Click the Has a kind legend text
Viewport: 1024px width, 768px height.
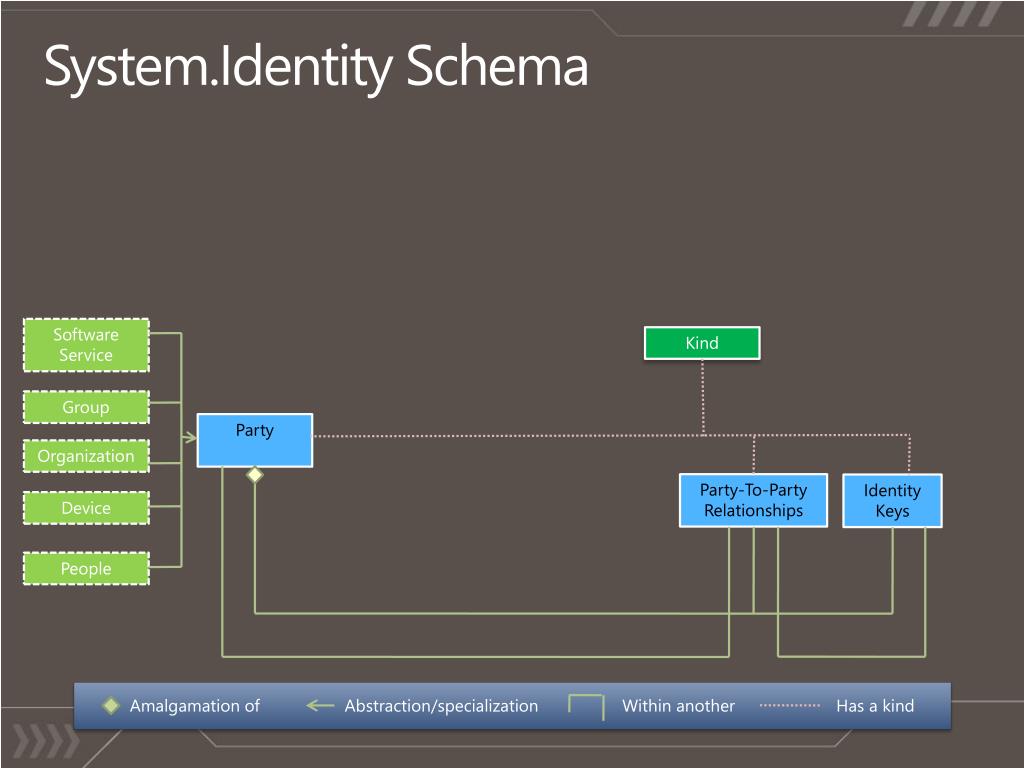click(x=875, y=706)
